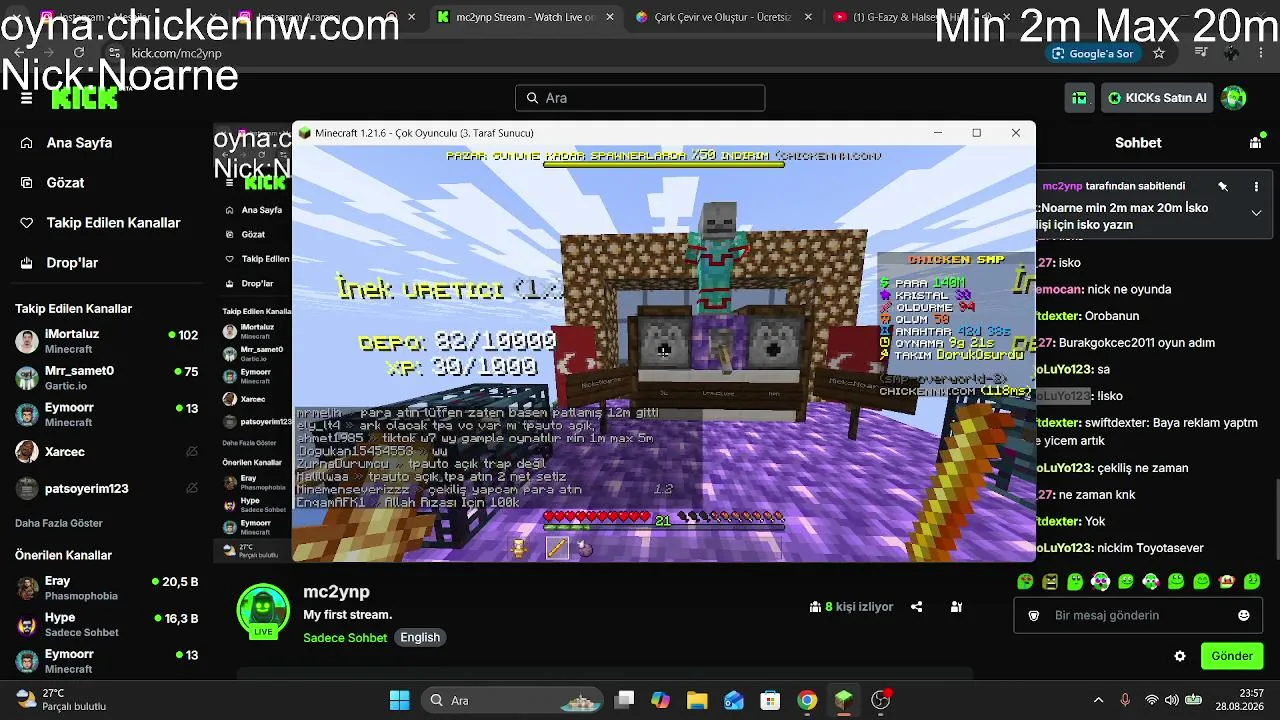The height and width of the screenshot is (720, 1280).
Task: Click the Windows taskbar Ara search box
Action: tap(512, 700)
